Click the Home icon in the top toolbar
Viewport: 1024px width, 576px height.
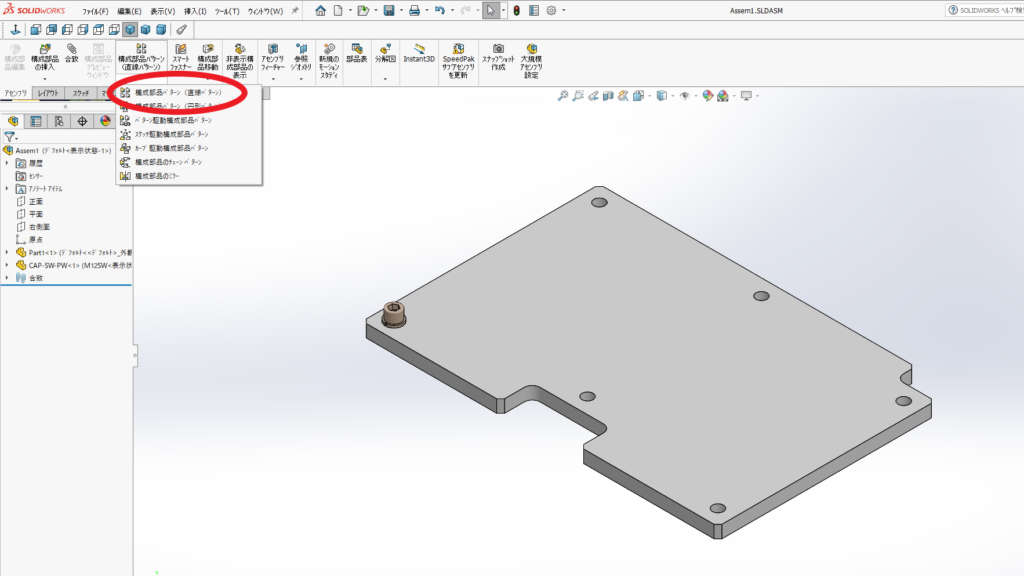tap(321, 10)
